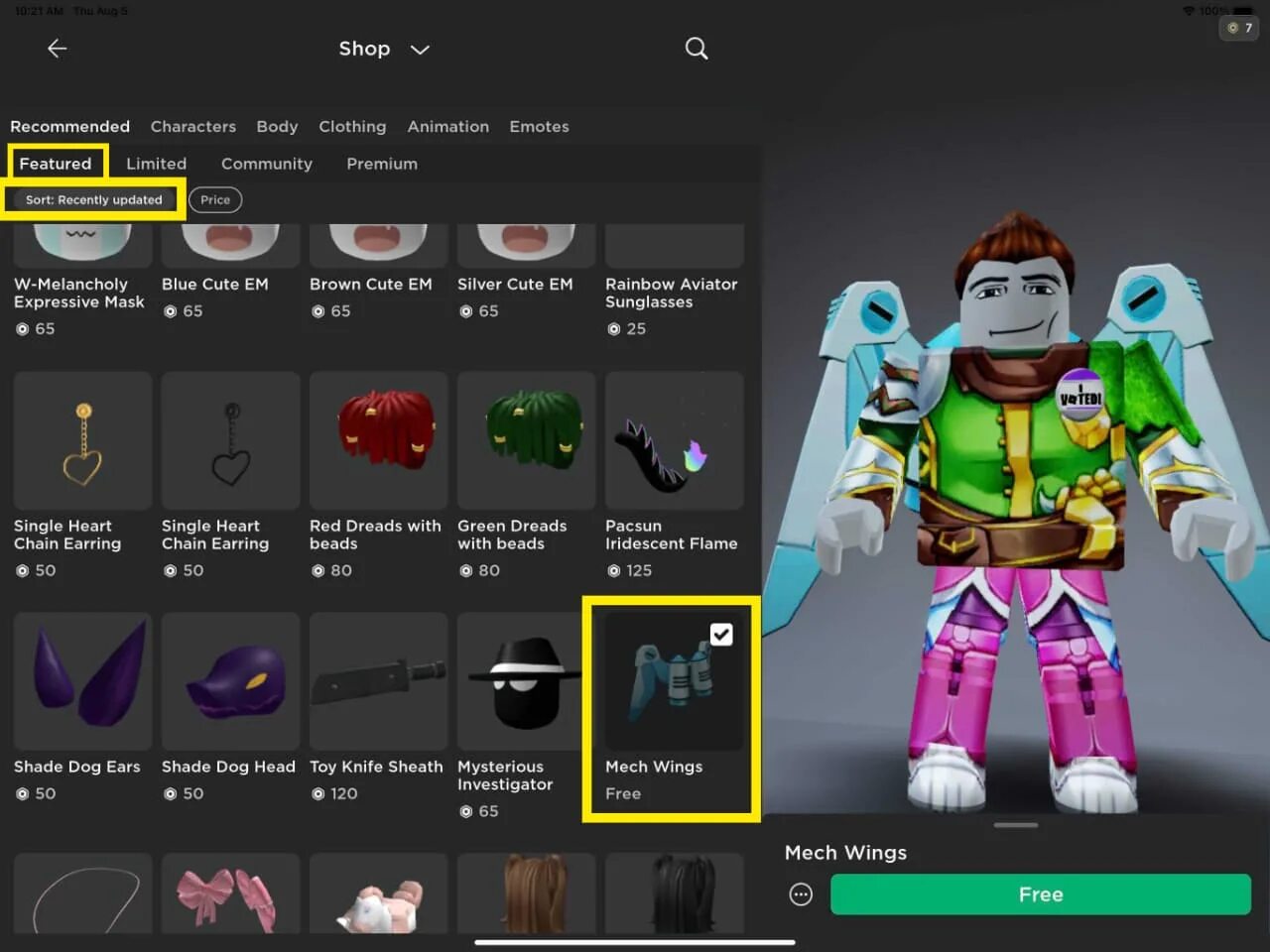
Task: Switch to the Emotes tab
Action: 539,127
